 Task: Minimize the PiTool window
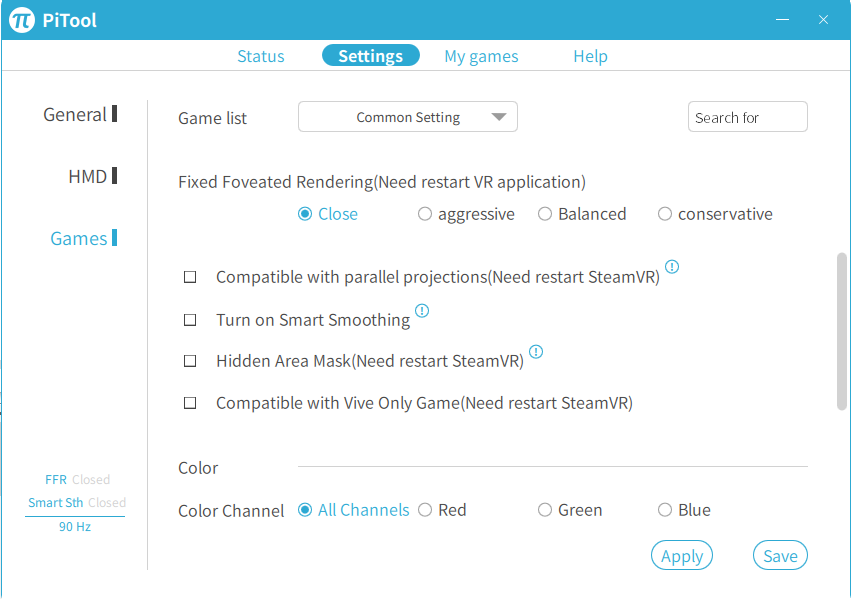pos(785,20)
